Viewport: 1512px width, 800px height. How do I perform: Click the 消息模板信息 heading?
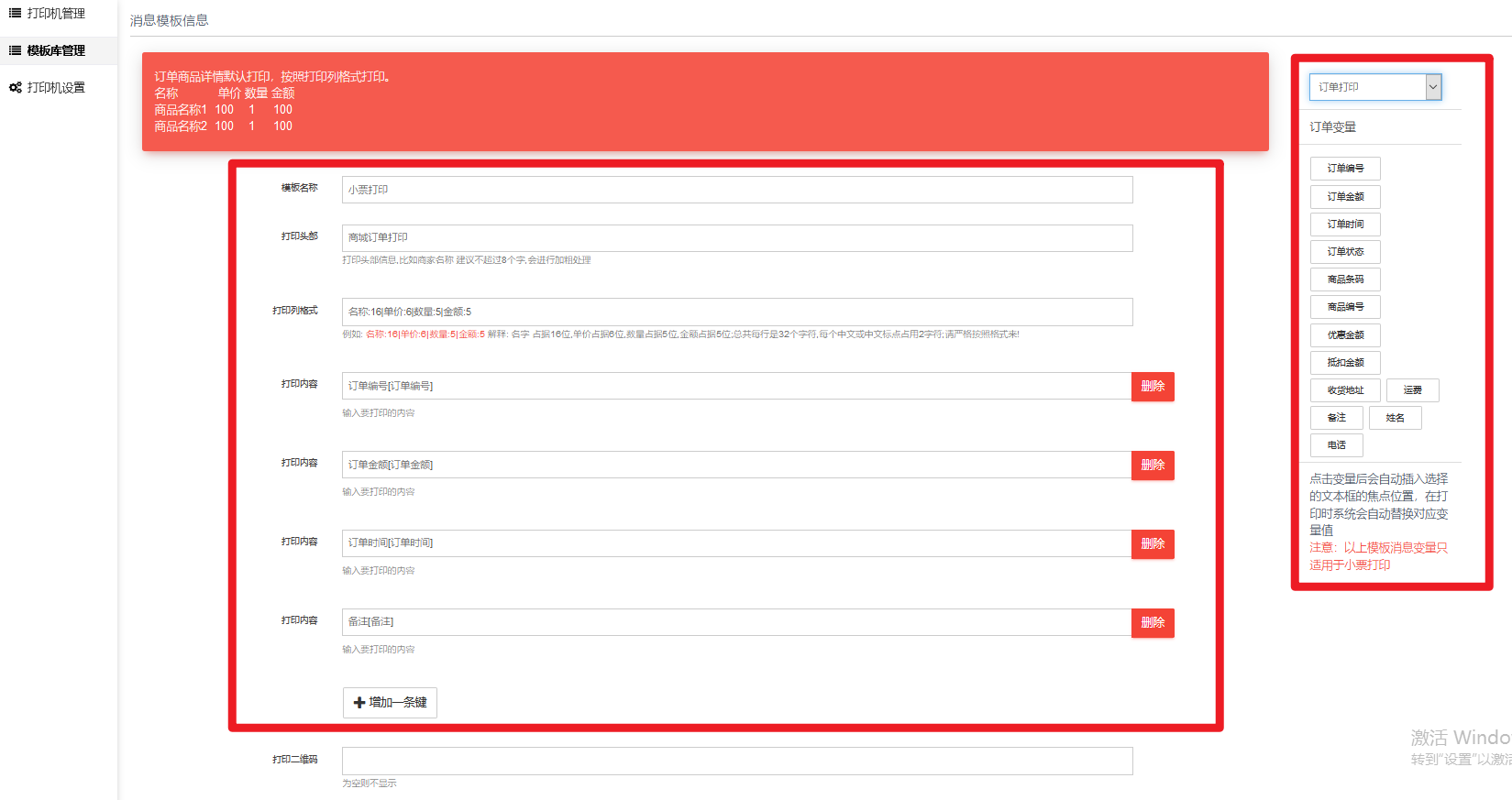pos(169,20)
